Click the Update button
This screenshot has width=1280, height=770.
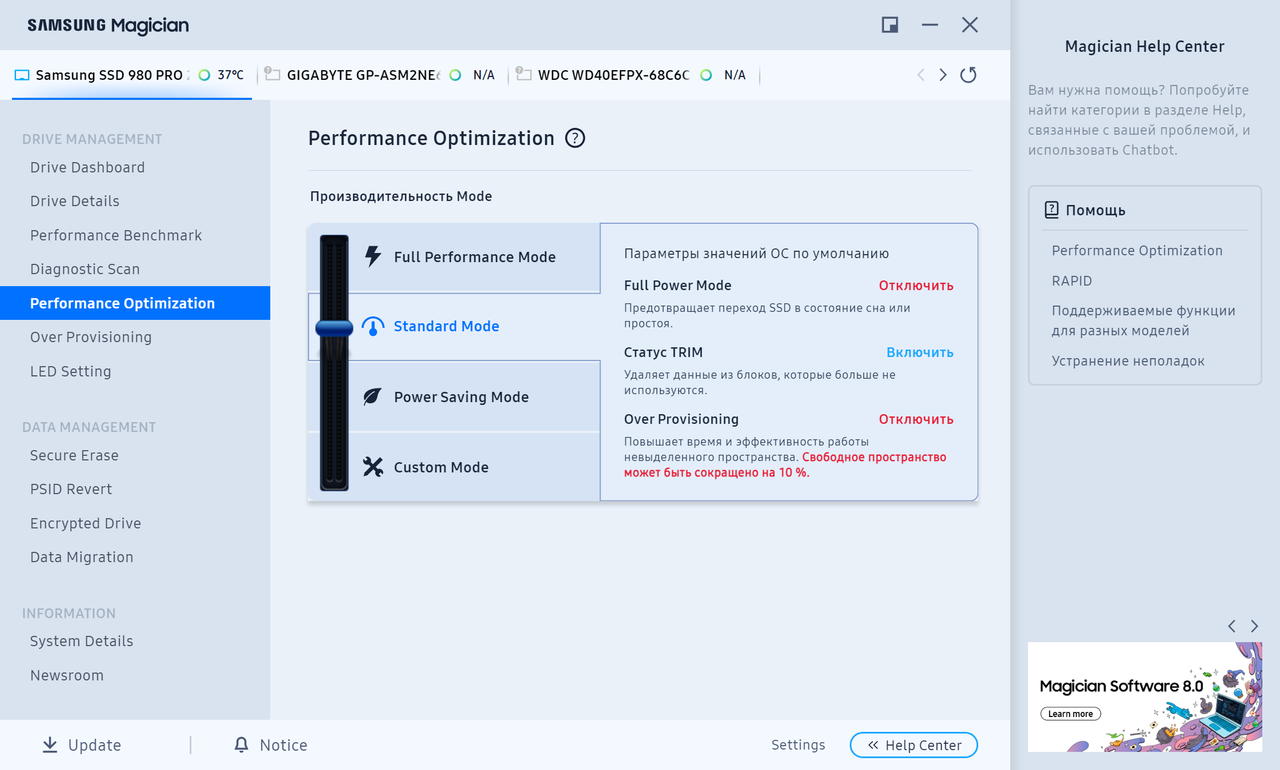pos(82,745)
